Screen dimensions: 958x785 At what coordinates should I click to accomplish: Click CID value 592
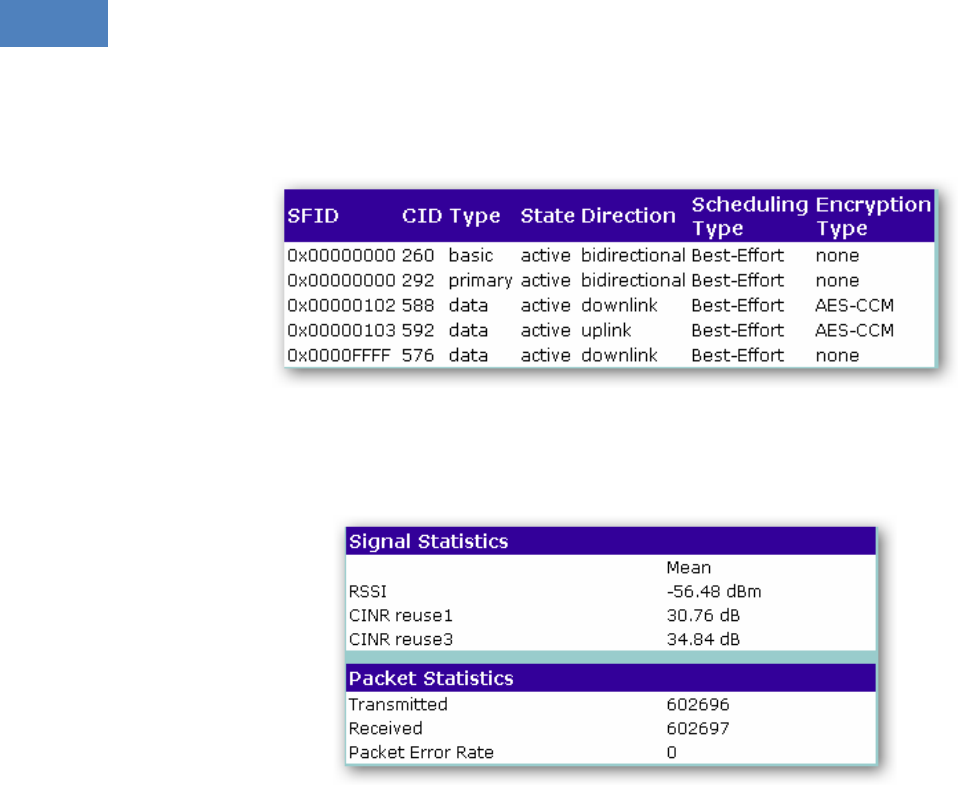pyautogui.click(x=418, y=330)
